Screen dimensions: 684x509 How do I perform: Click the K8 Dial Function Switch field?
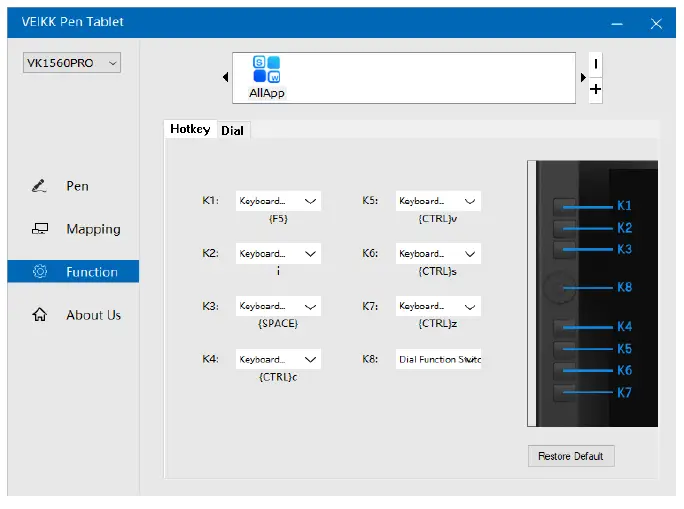(x=438, y=359)
